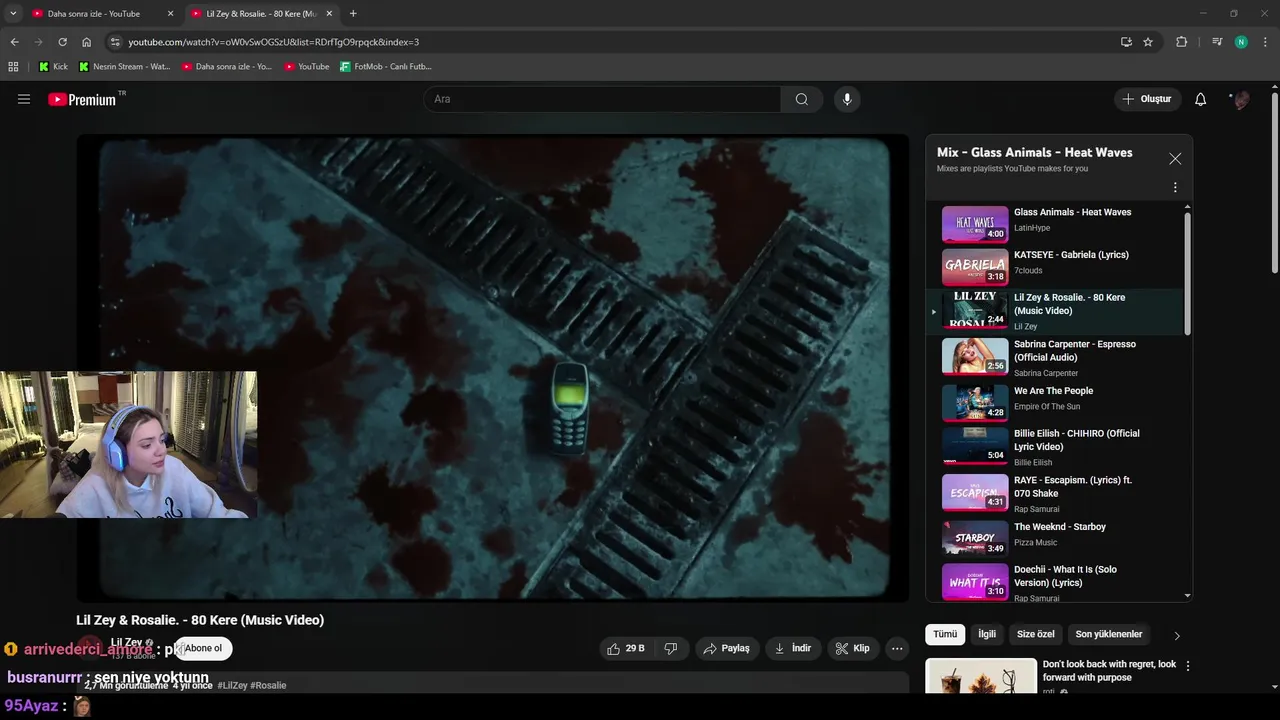1280x720 pixels.
Task: Open Chrome apps grid in bookmarks bar
Action: click(13, 66)
